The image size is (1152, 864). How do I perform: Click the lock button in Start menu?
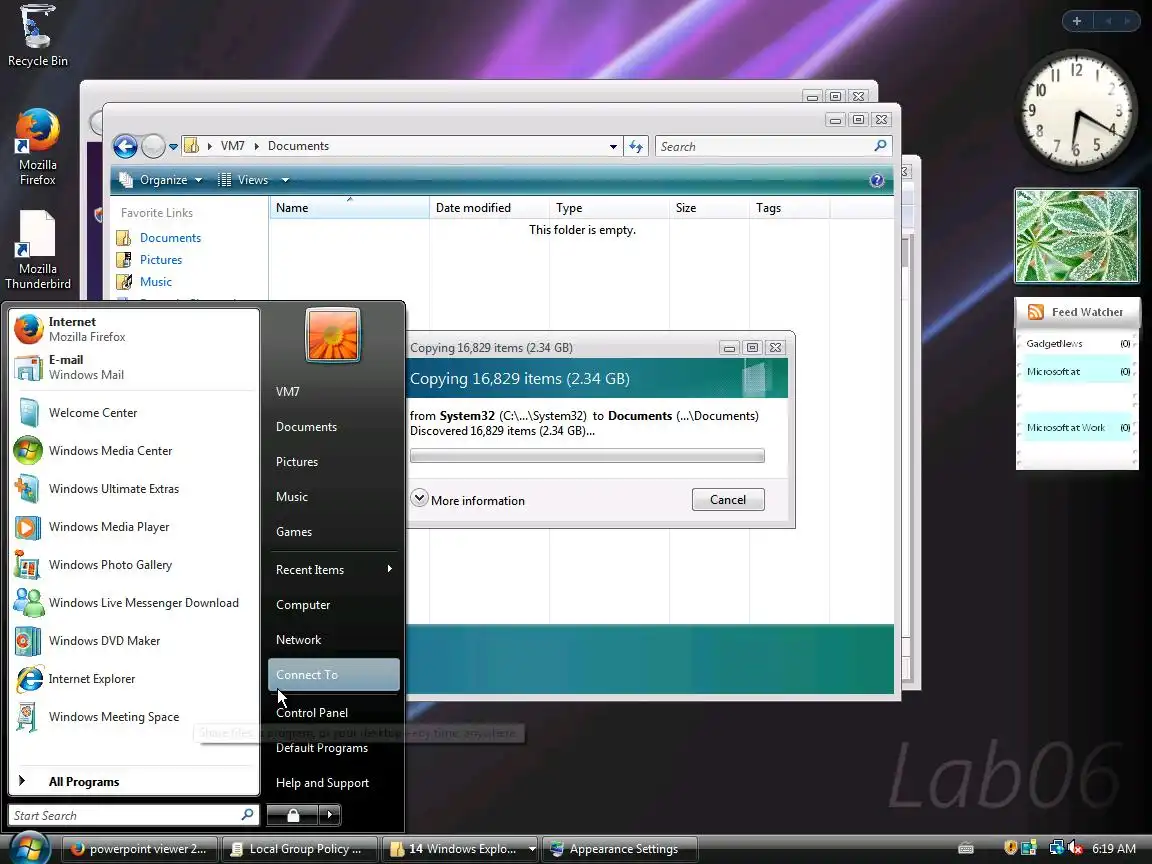click(292, 815)
